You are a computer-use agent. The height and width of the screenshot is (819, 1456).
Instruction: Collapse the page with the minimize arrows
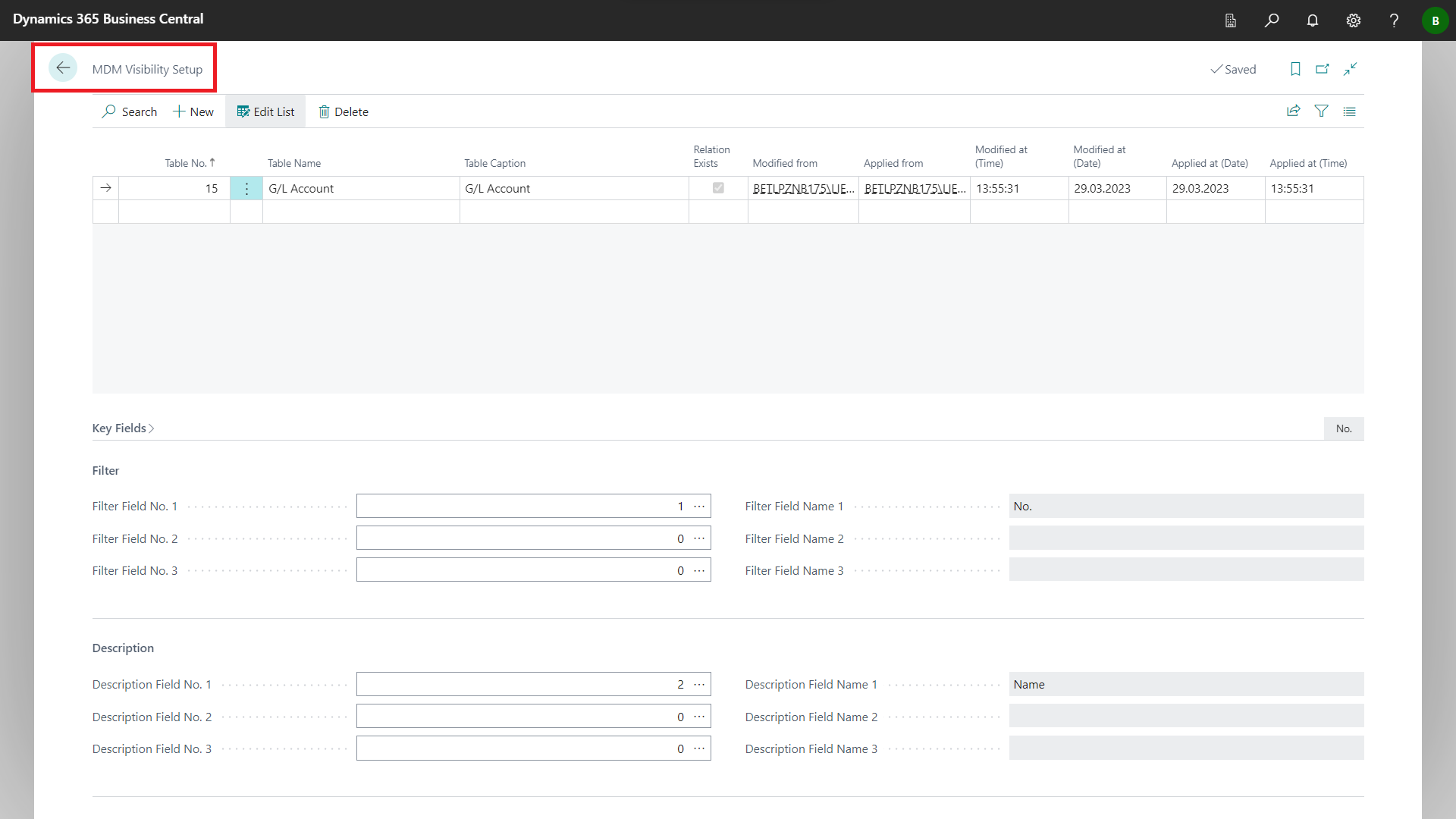1351,69
